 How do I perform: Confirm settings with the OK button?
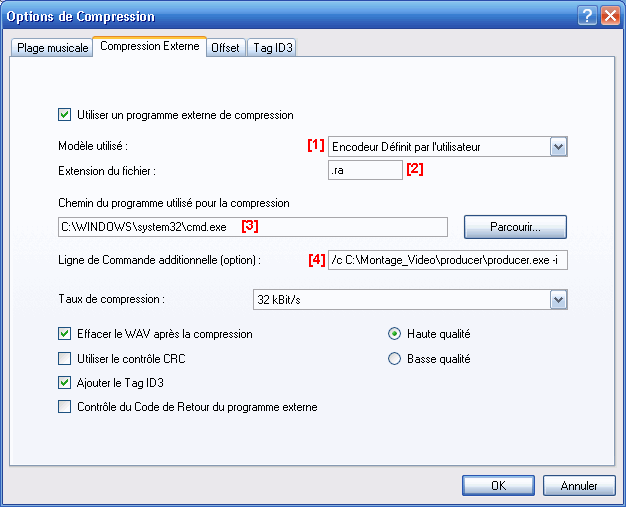pos(498,485)
